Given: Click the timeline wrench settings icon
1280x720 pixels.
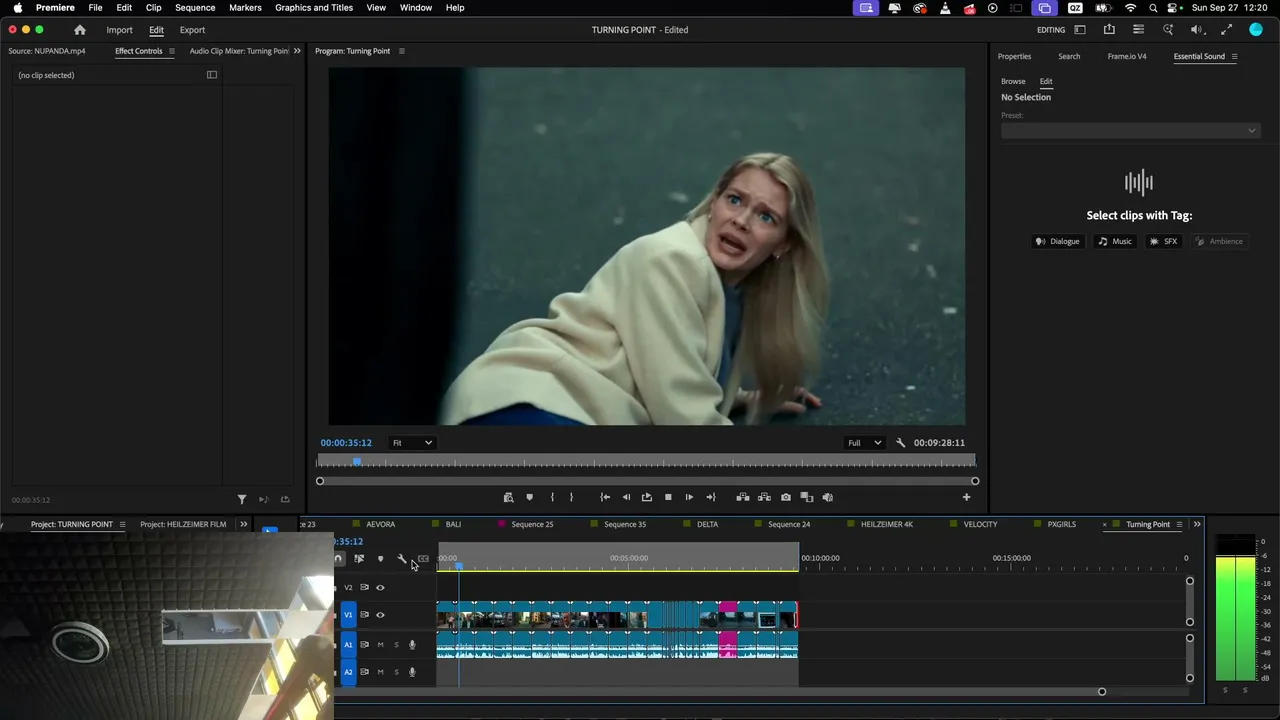Looking at the screenshot, I should (402, 559).
